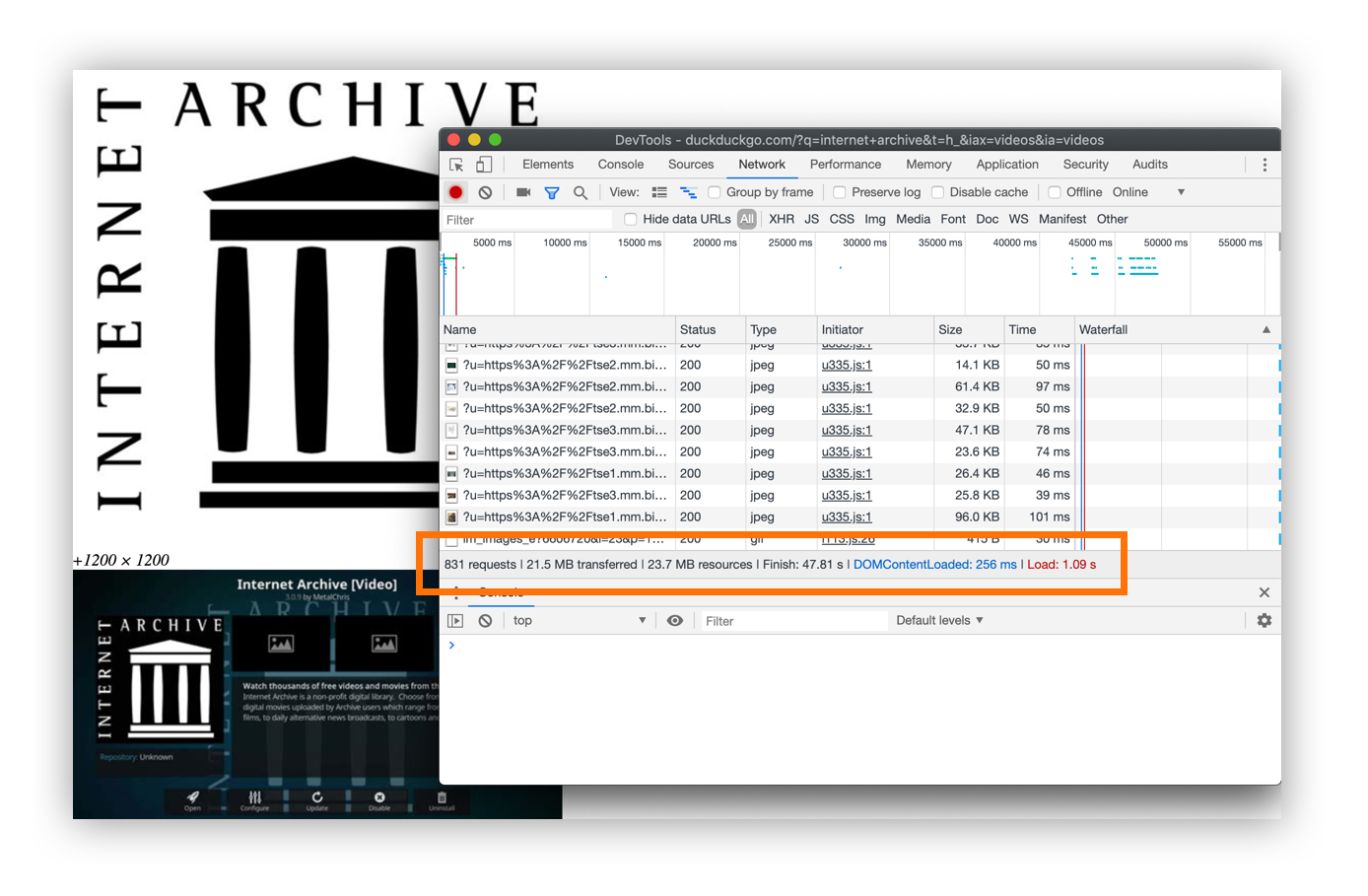Viewport: 1368px width, 896px height.
Task: Show the console sidebar icon
Action: (455, 621)
